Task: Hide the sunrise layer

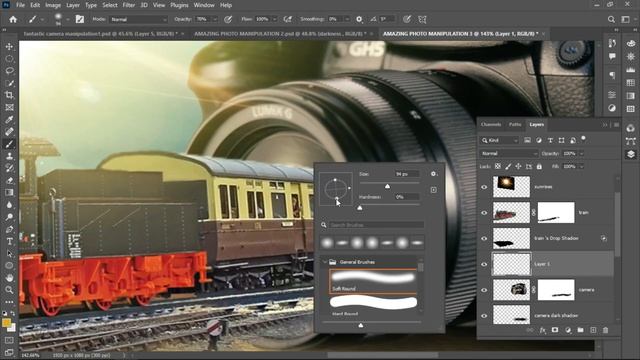Action: point(484,187)
